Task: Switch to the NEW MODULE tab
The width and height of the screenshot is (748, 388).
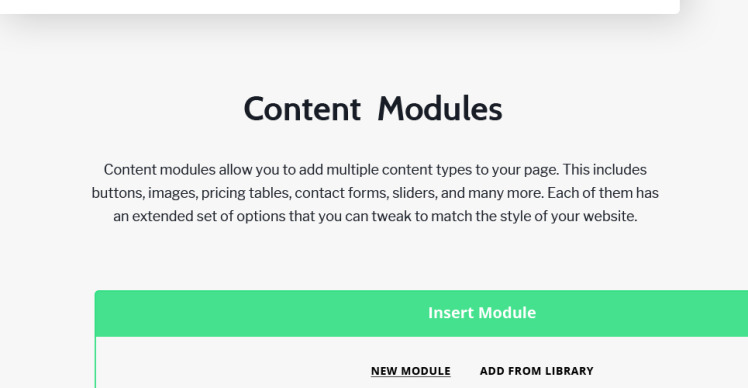Action: (410, 371)
